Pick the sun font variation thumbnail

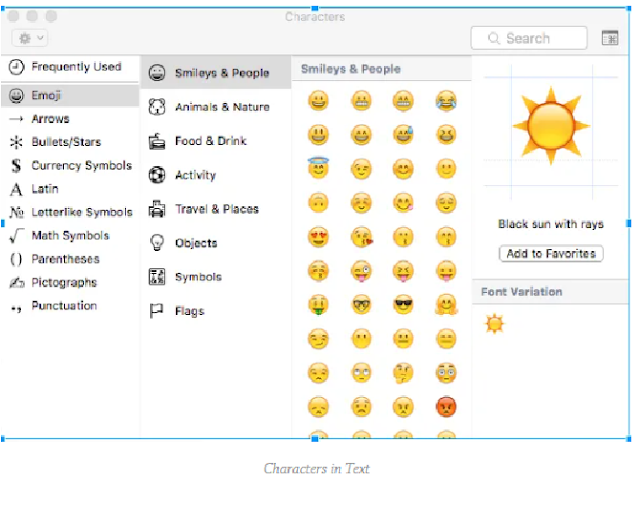click(494, 324)
